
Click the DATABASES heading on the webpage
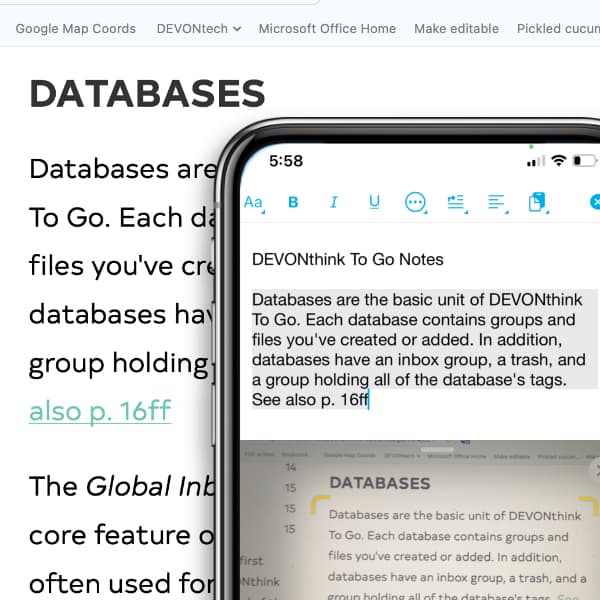(147, 94)
